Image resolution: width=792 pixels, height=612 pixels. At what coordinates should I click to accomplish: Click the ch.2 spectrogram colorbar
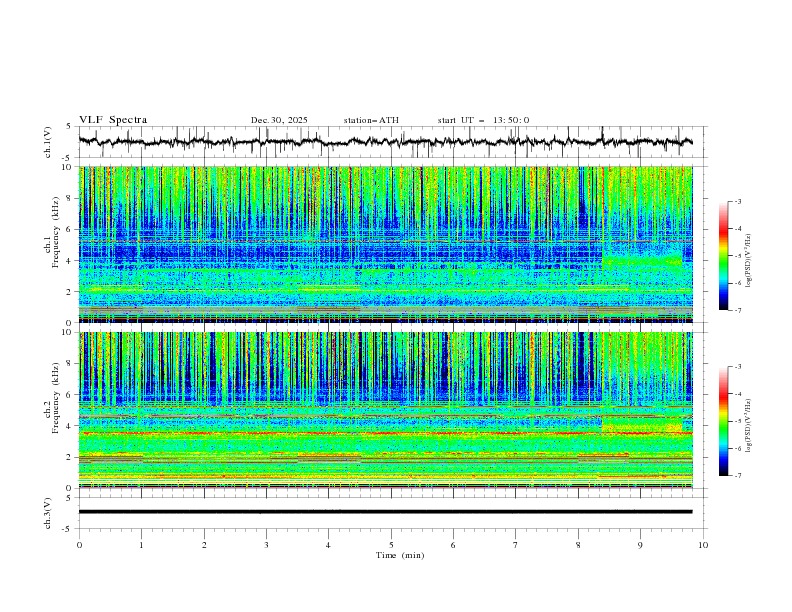(x=723, y=421)
